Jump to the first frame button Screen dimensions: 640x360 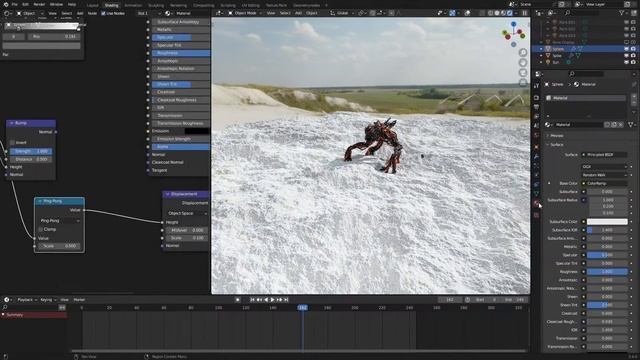pos(252,300)
